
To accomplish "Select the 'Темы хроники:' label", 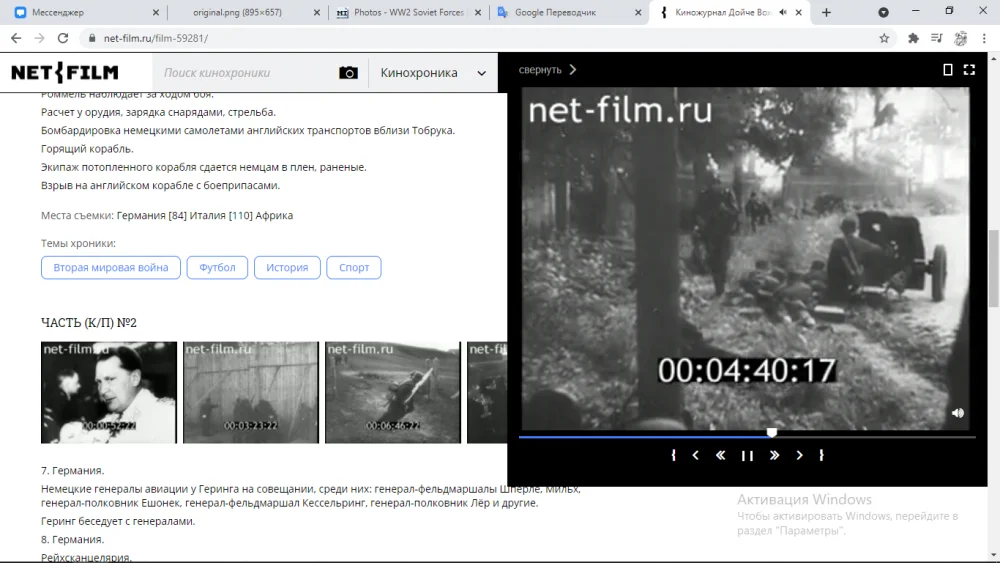I will pyautogui.click(x=78, y=243).
